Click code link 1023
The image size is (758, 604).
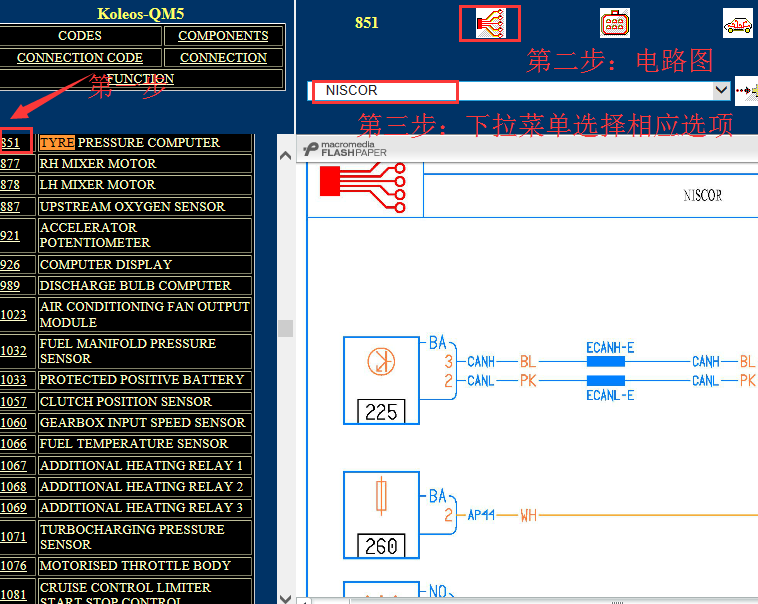tap(13, 315)
